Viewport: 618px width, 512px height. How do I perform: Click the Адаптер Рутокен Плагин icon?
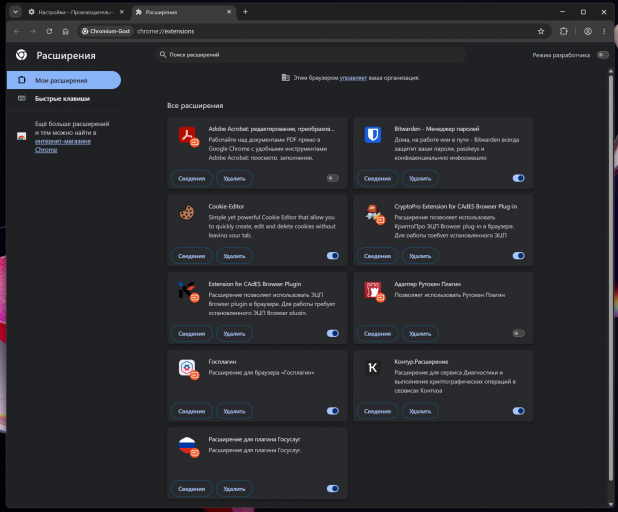click(374, 292)
